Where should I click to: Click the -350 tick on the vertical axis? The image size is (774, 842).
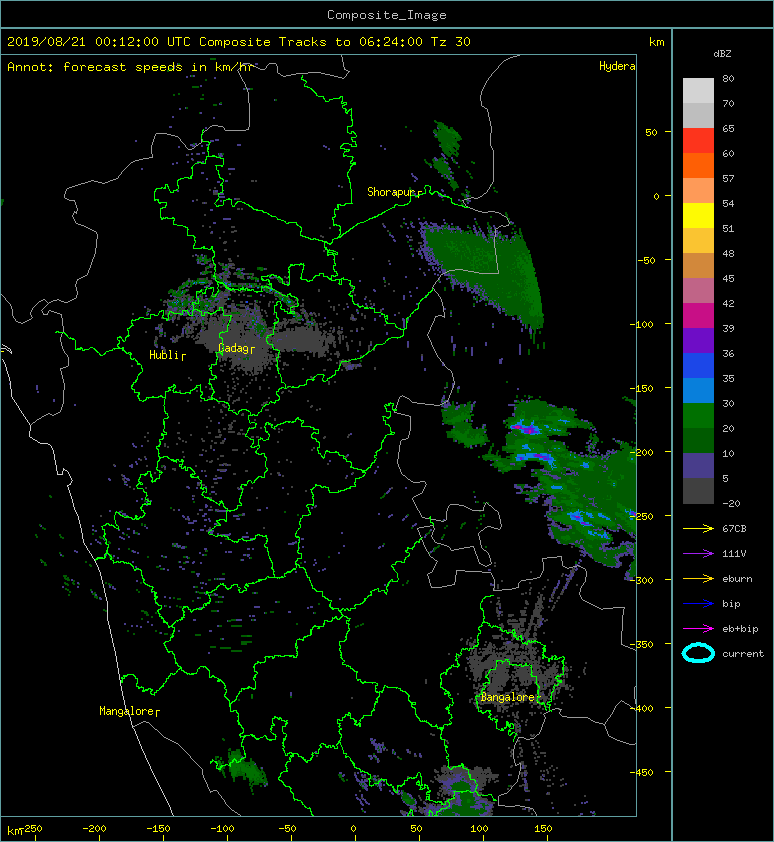click(641, 644)
